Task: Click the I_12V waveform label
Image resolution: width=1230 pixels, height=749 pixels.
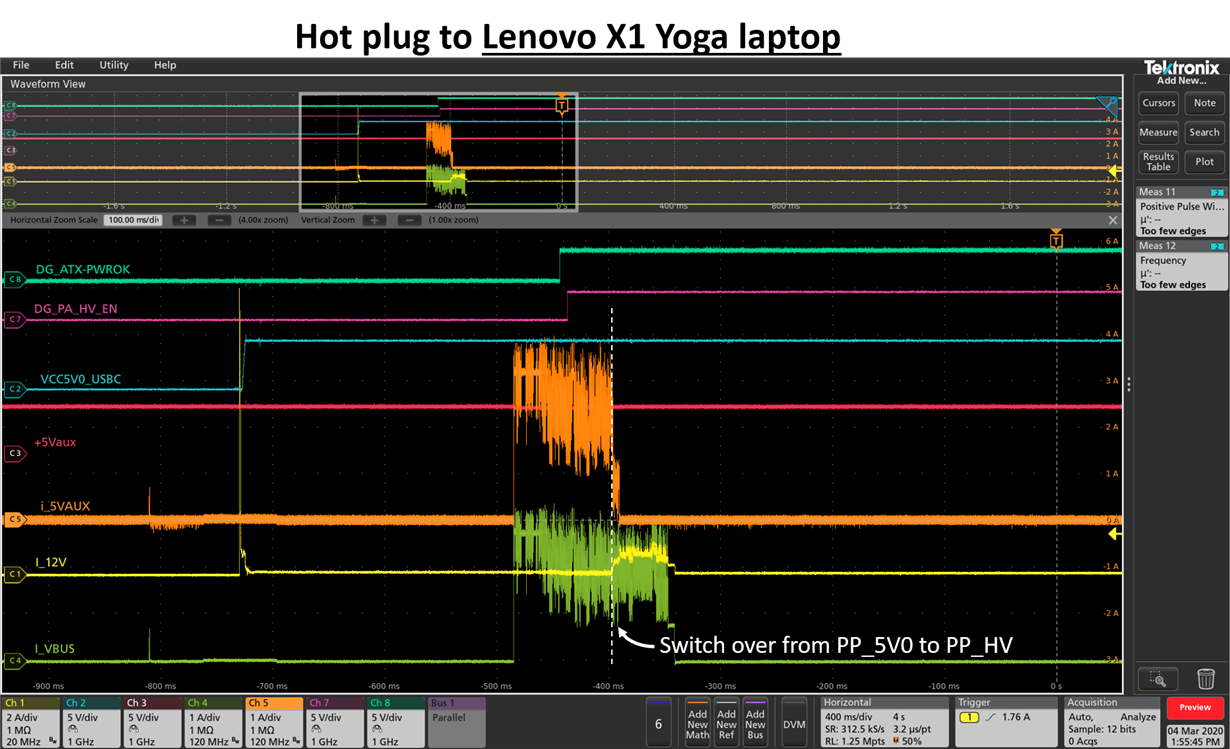Action: [51, 563]
